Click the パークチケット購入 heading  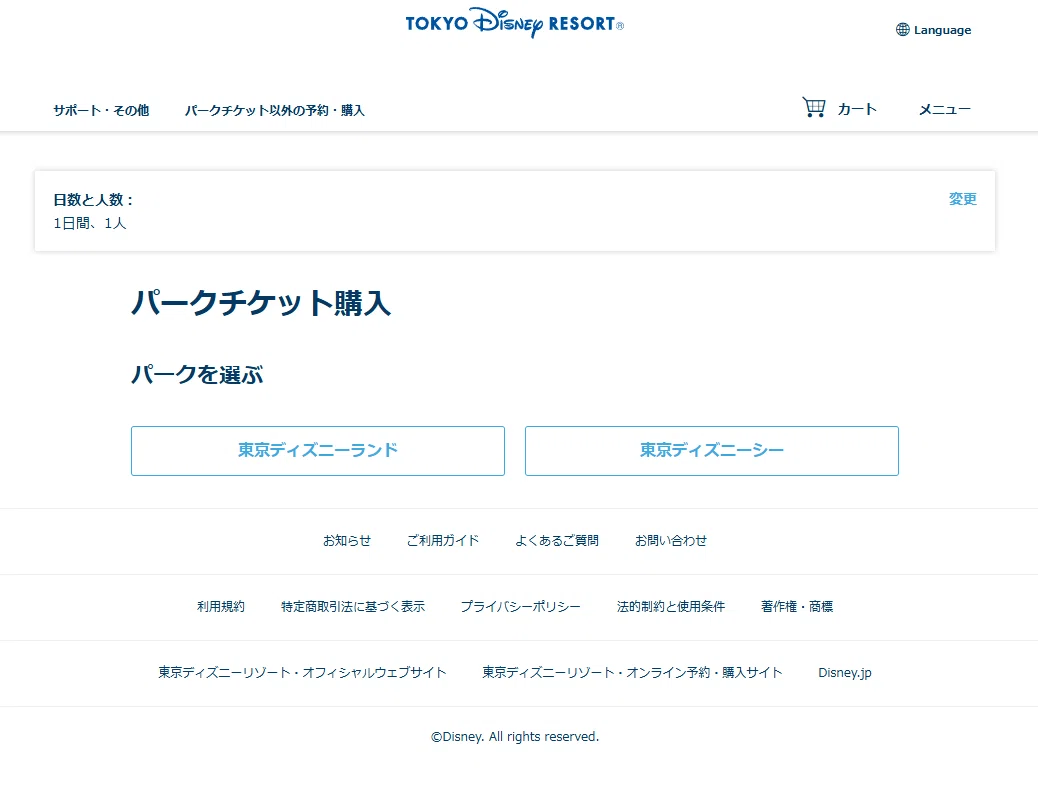tap(261, 303)
